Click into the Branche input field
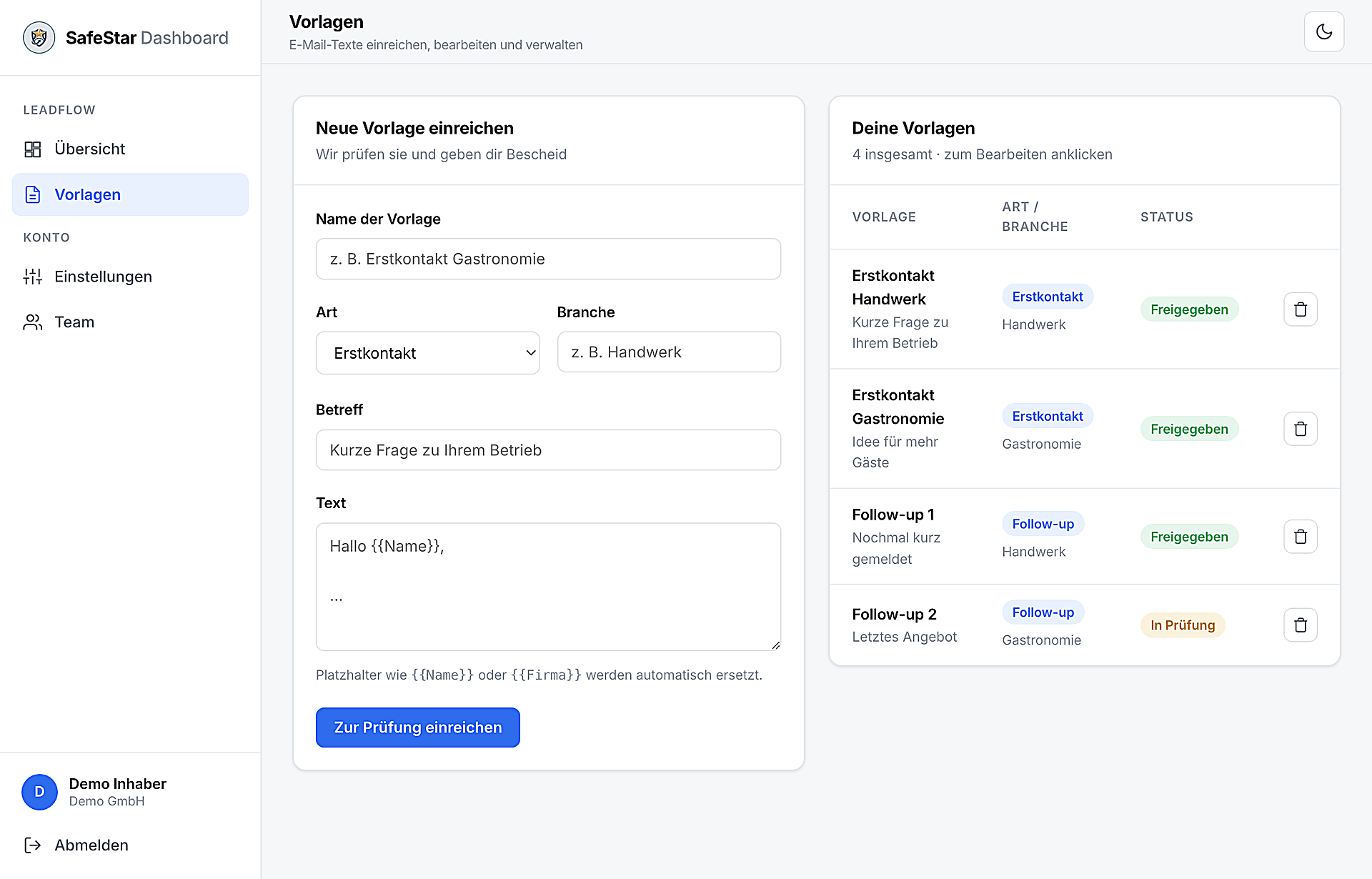1372x879 pixels. (669, 352)
